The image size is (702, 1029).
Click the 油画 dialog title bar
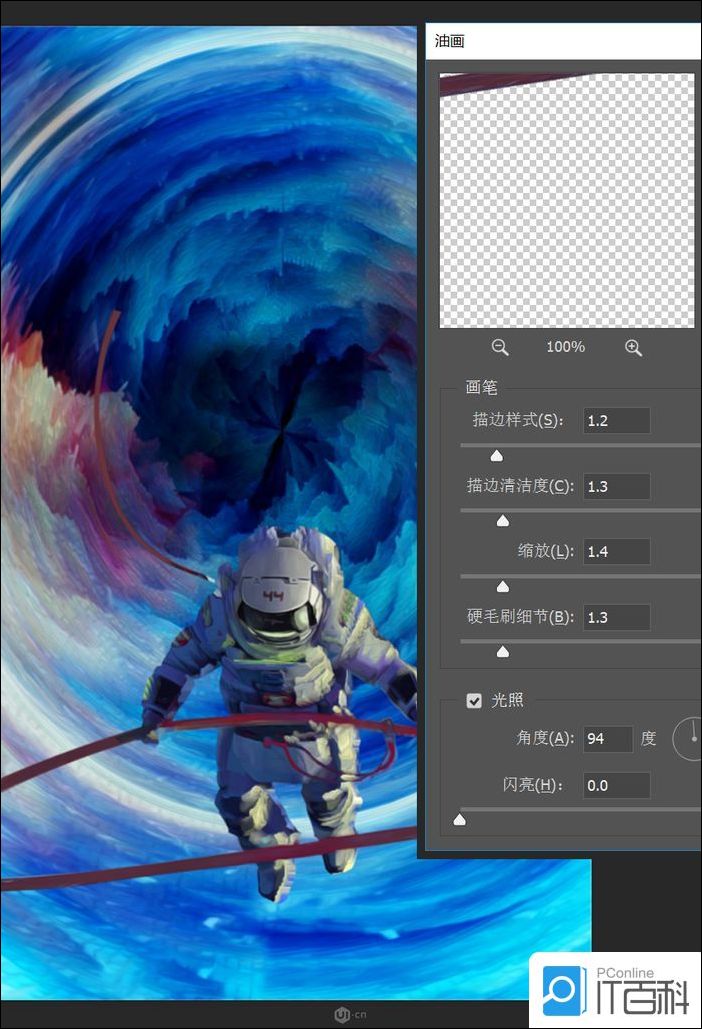pyautogui.click(x=564, y=41)
